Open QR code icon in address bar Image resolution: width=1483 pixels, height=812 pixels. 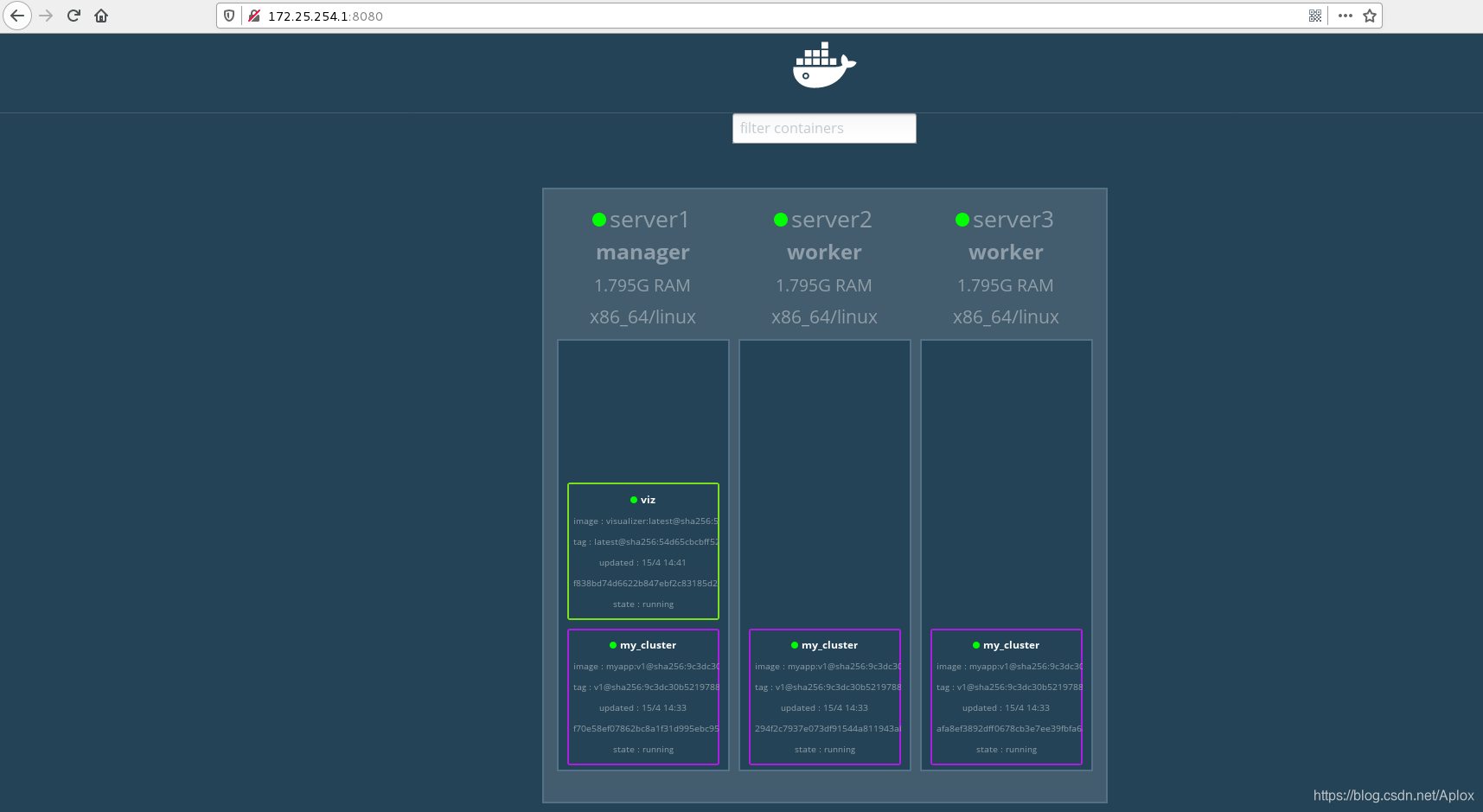pyautogui.click(x=1315, y=16)
